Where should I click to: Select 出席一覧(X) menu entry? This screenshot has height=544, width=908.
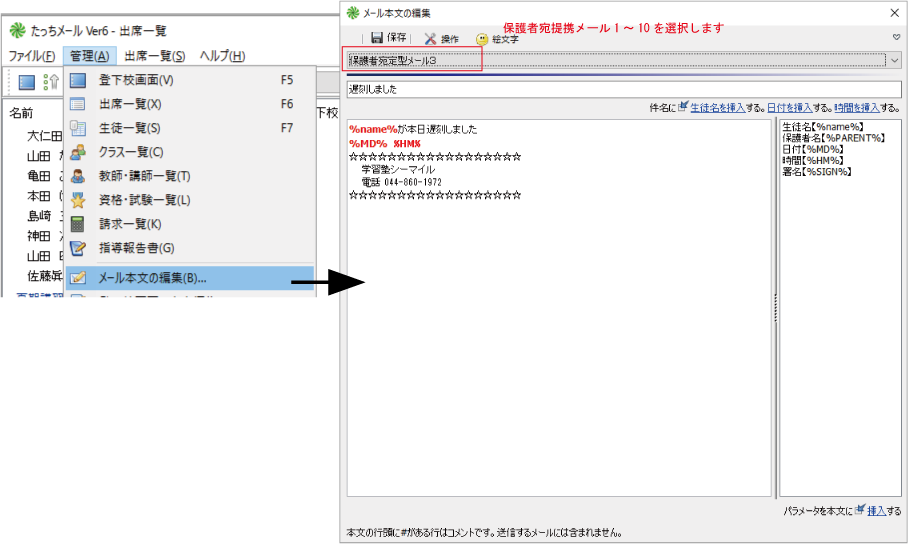click(190, 104)
